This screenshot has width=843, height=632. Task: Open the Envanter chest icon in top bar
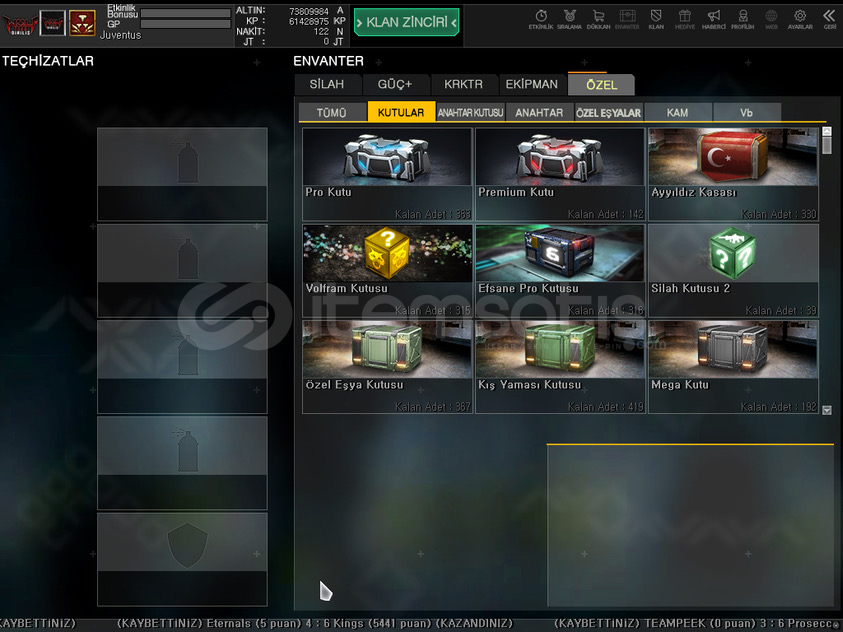click(627, 19)
